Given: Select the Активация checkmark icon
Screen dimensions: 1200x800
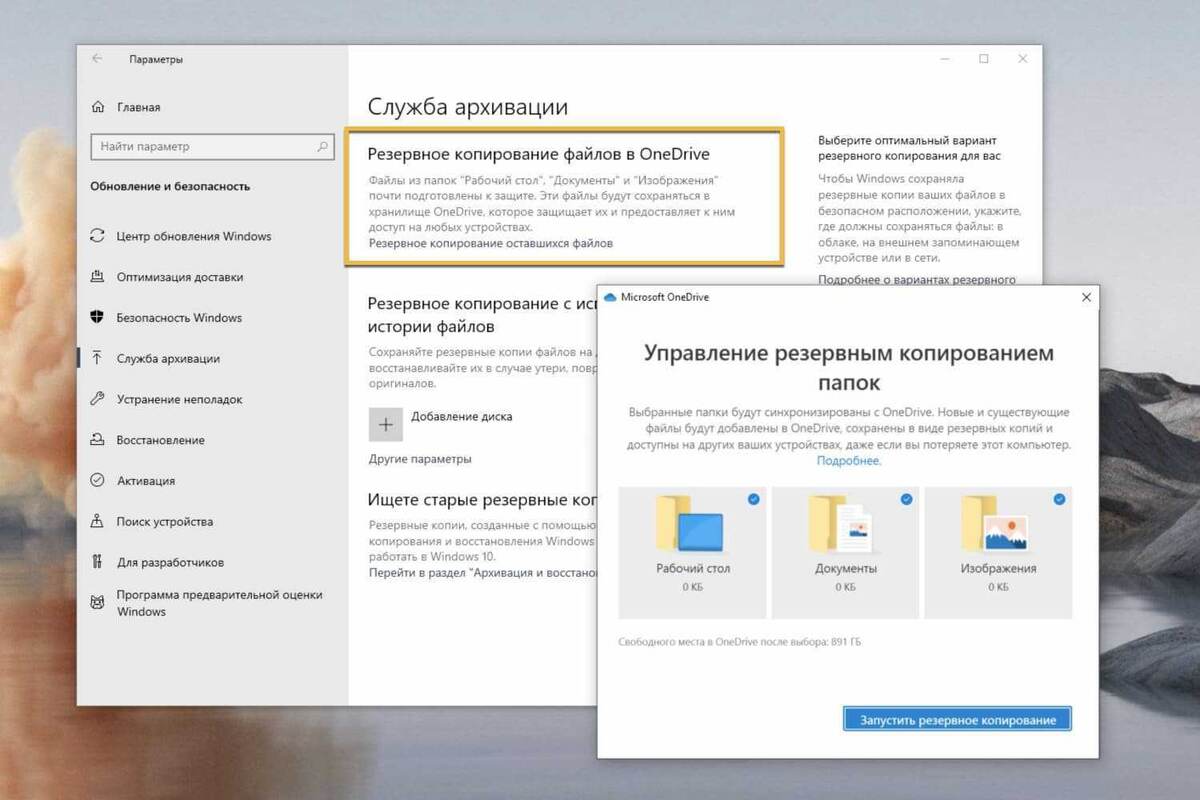Looking at the screenshot, I should point(97,480).
